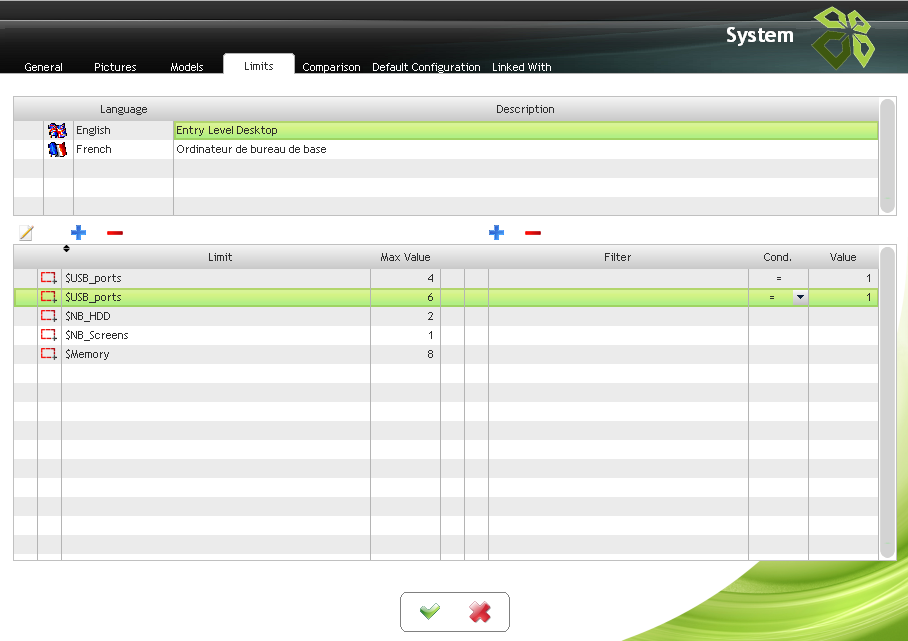Click the French description text field
The width and height of the screenshot is (908, 641).
pyautogui.click(x=525, y=149)
